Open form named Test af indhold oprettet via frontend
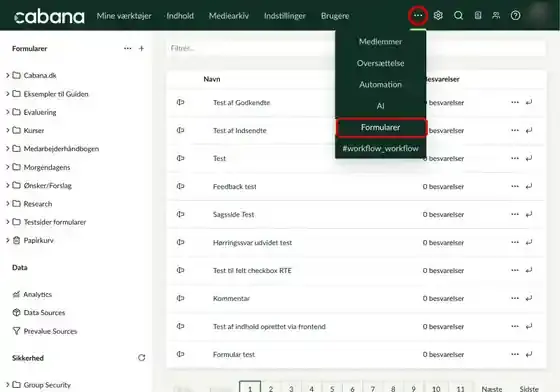The width and height of the screenshot is (560, 392). pos(269,327)
